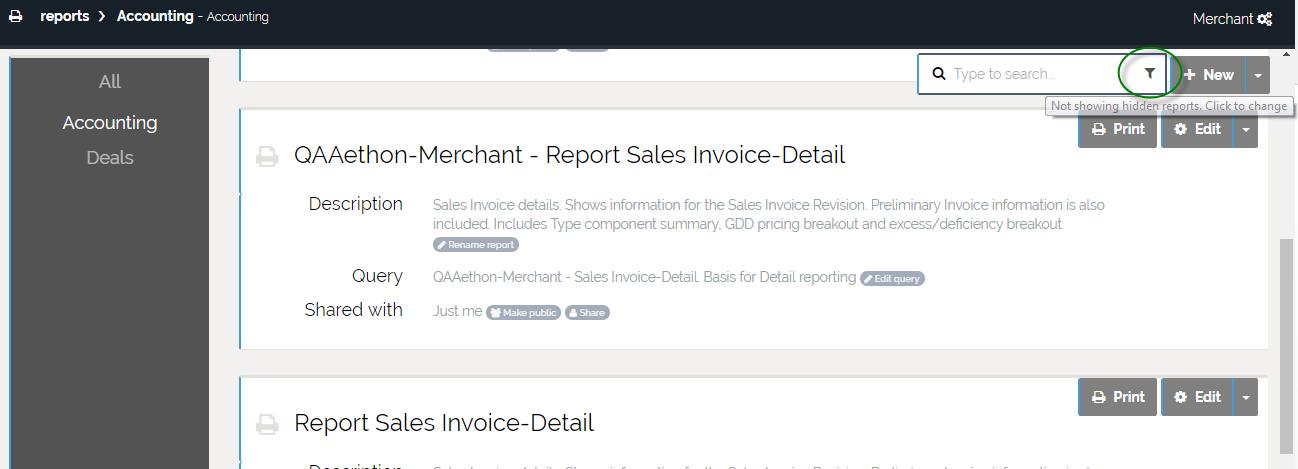Click the search magnifier icon
Viewport: 1298px width, 469px height.
point(939,74)
